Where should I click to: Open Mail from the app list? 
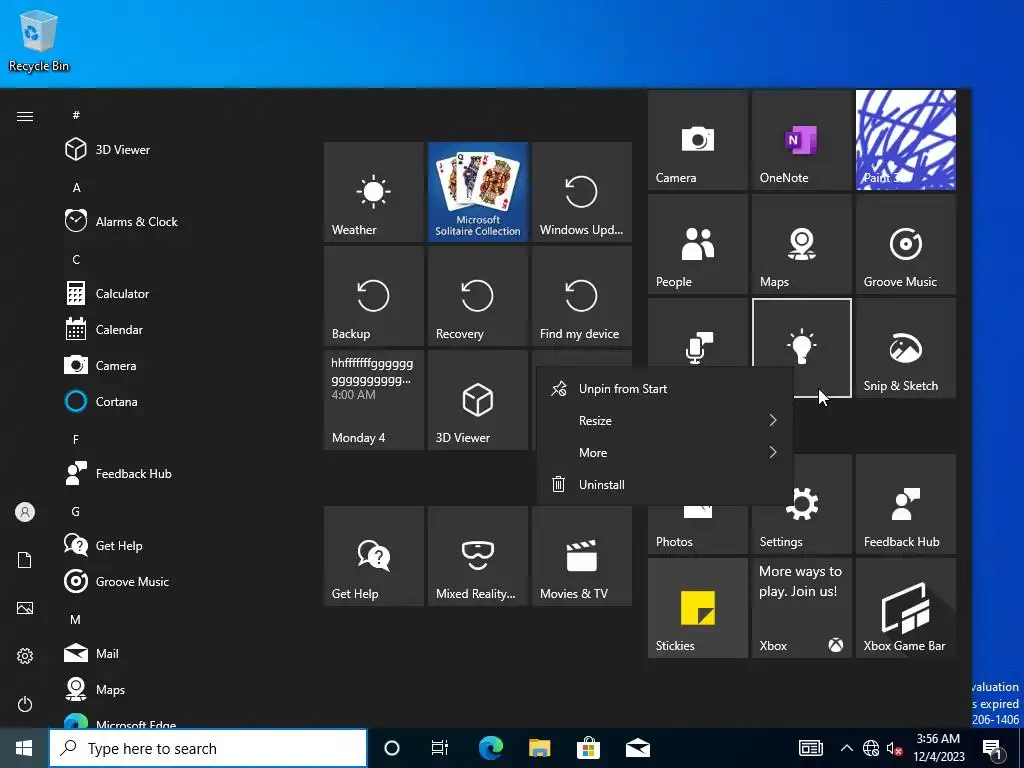[x=183, y=653]
